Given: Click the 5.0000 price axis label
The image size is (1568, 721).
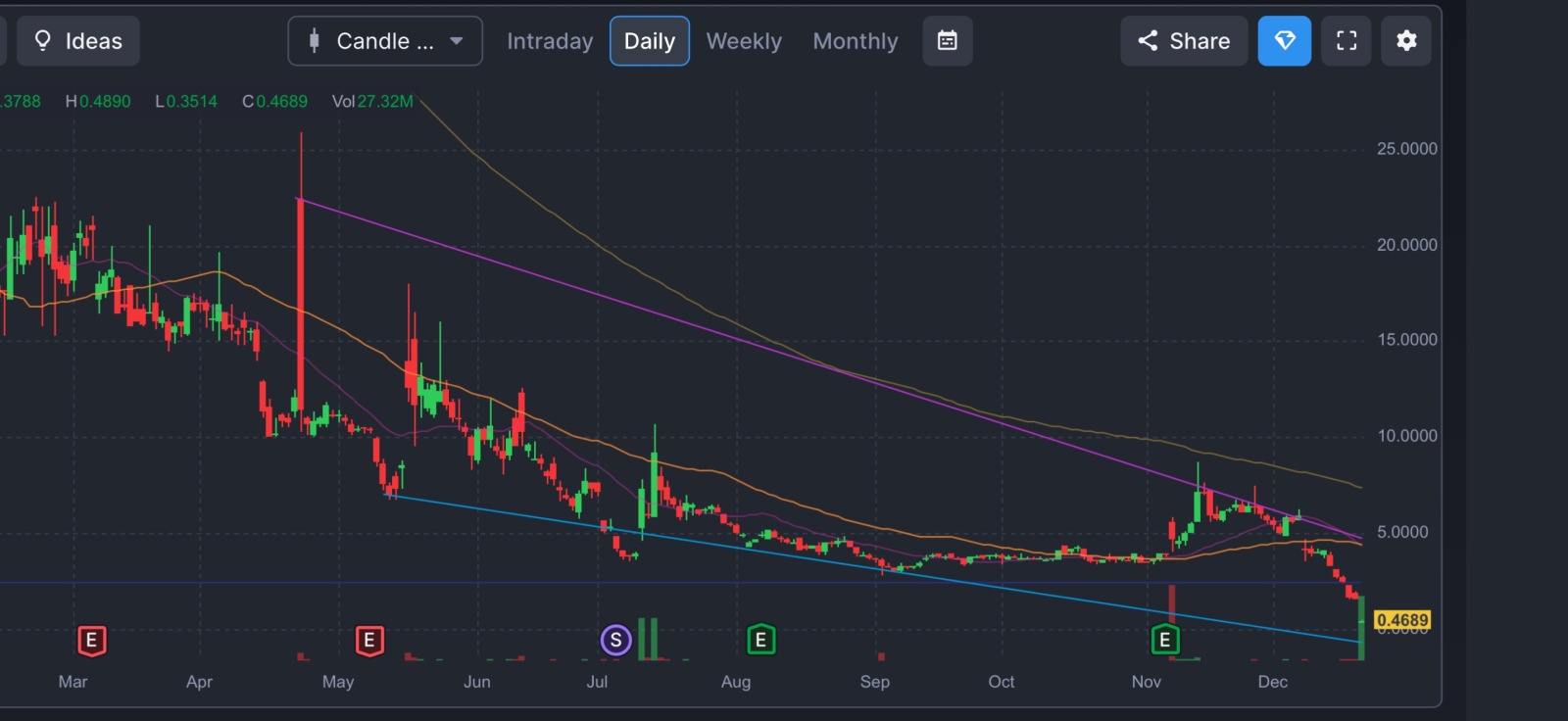Looking at the screenshot, I should coord(1402,532).
